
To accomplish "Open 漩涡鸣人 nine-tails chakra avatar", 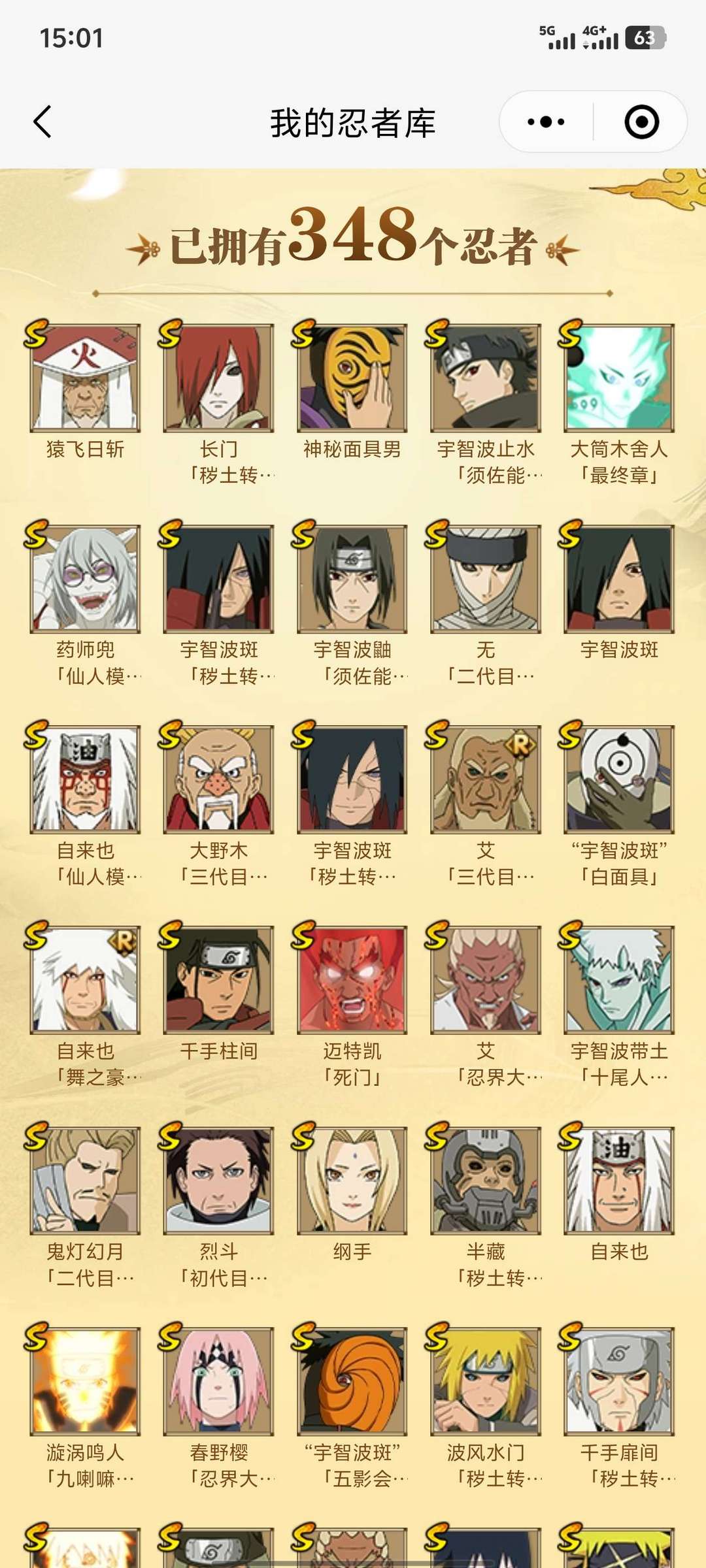I will point(85,1381).
